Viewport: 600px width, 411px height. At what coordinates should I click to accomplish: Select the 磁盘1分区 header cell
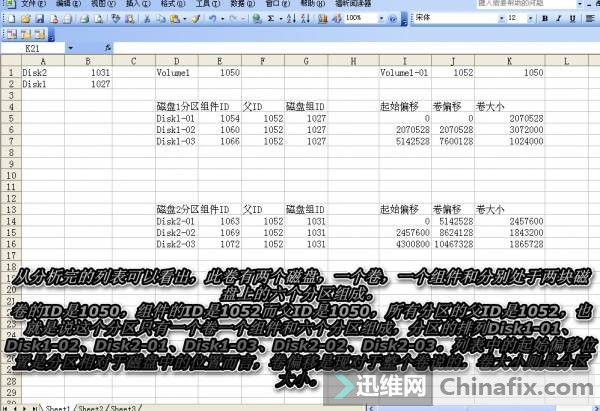tap(177, 107)
